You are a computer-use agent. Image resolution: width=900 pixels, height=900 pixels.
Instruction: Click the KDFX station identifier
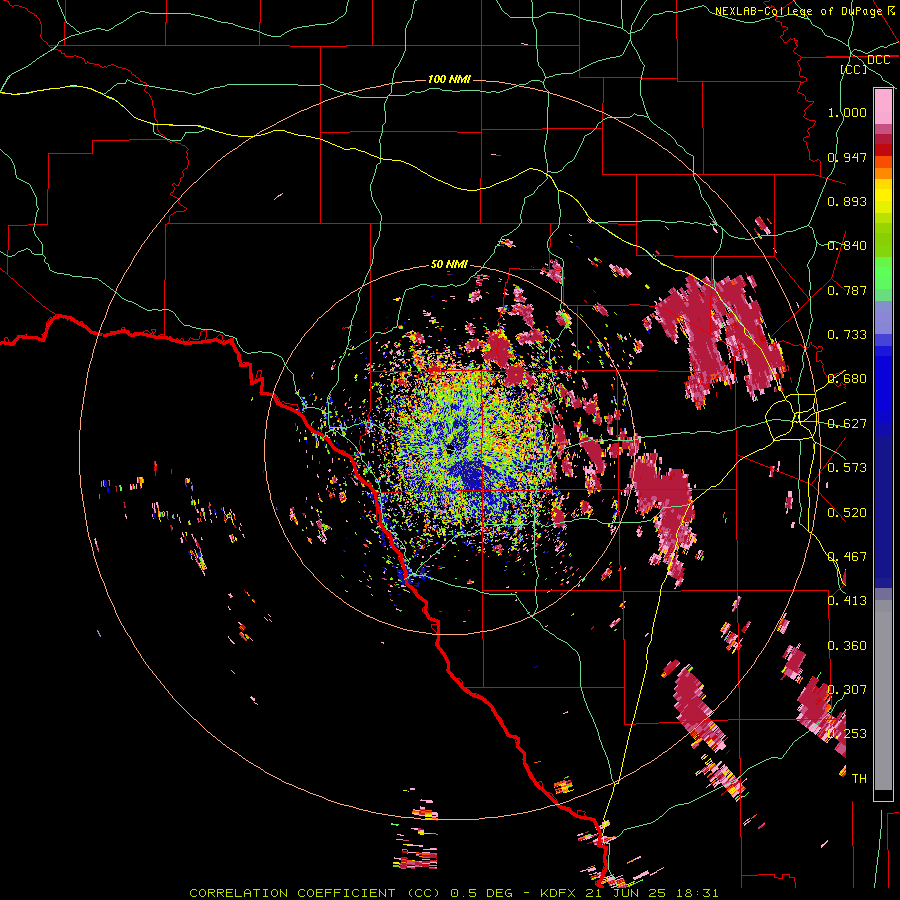560,893
